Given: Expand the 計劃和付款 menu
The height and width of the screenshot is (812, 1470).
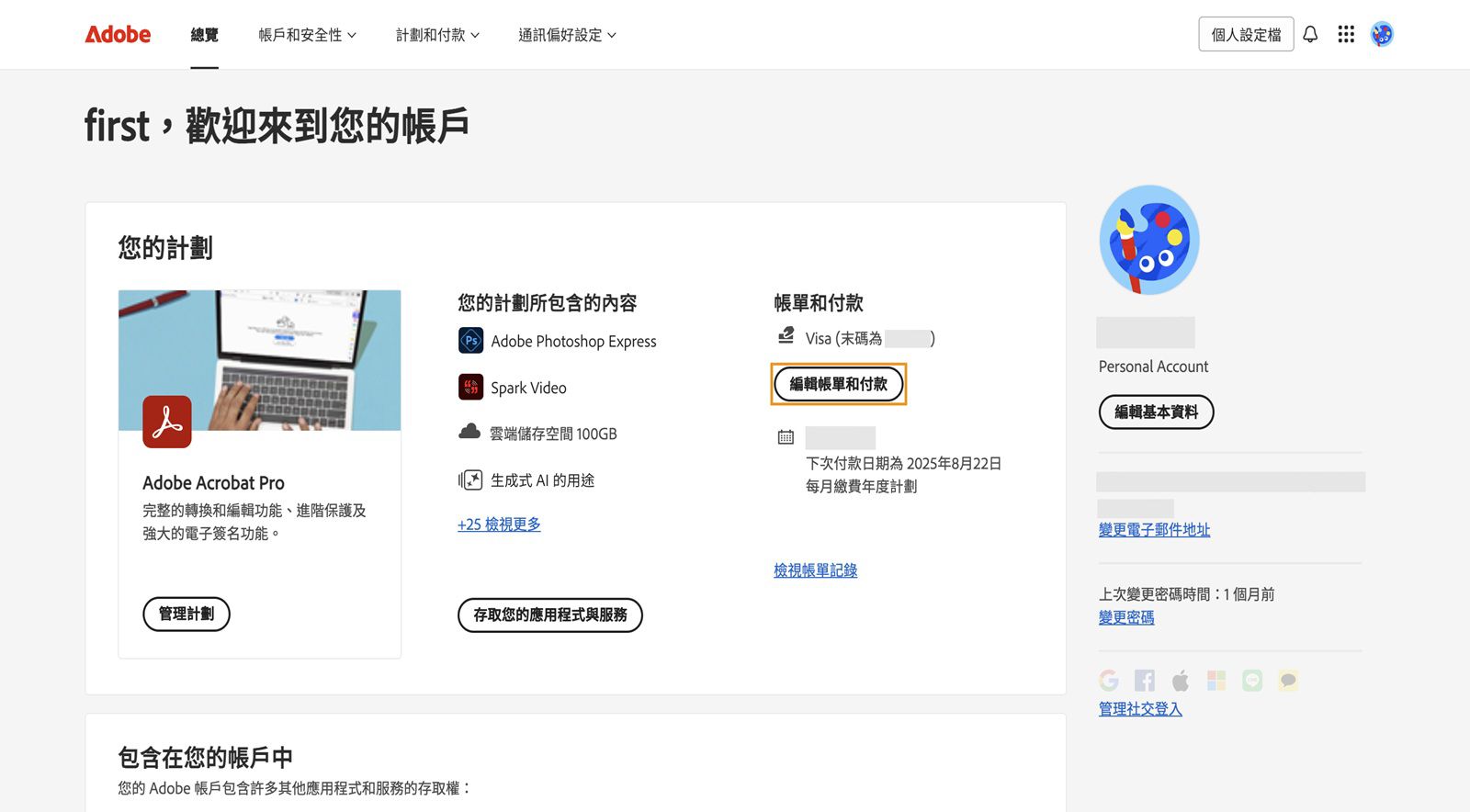Looking at the screenshot, I should [x=437, y=35].
